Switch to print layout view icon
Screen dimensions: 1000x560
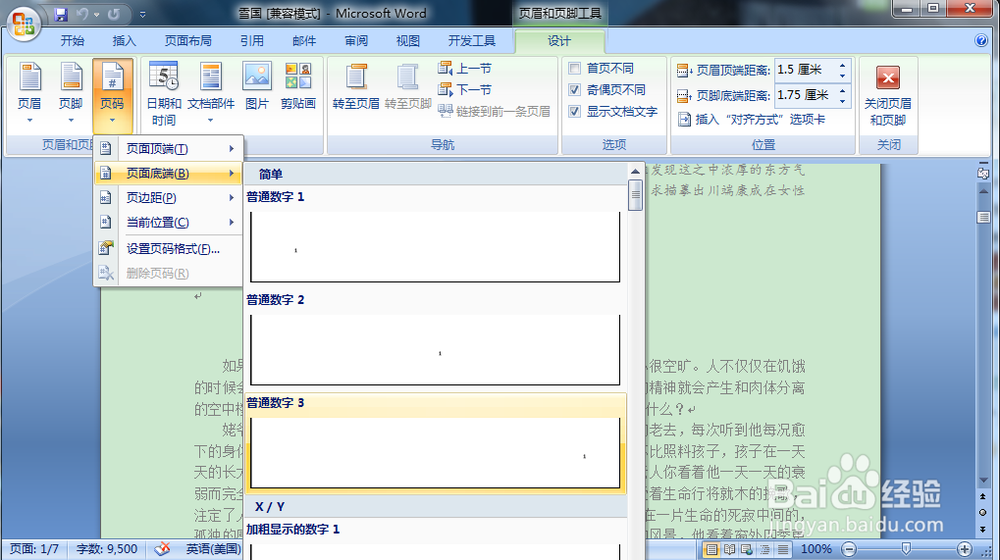click(x=712, y=549)
